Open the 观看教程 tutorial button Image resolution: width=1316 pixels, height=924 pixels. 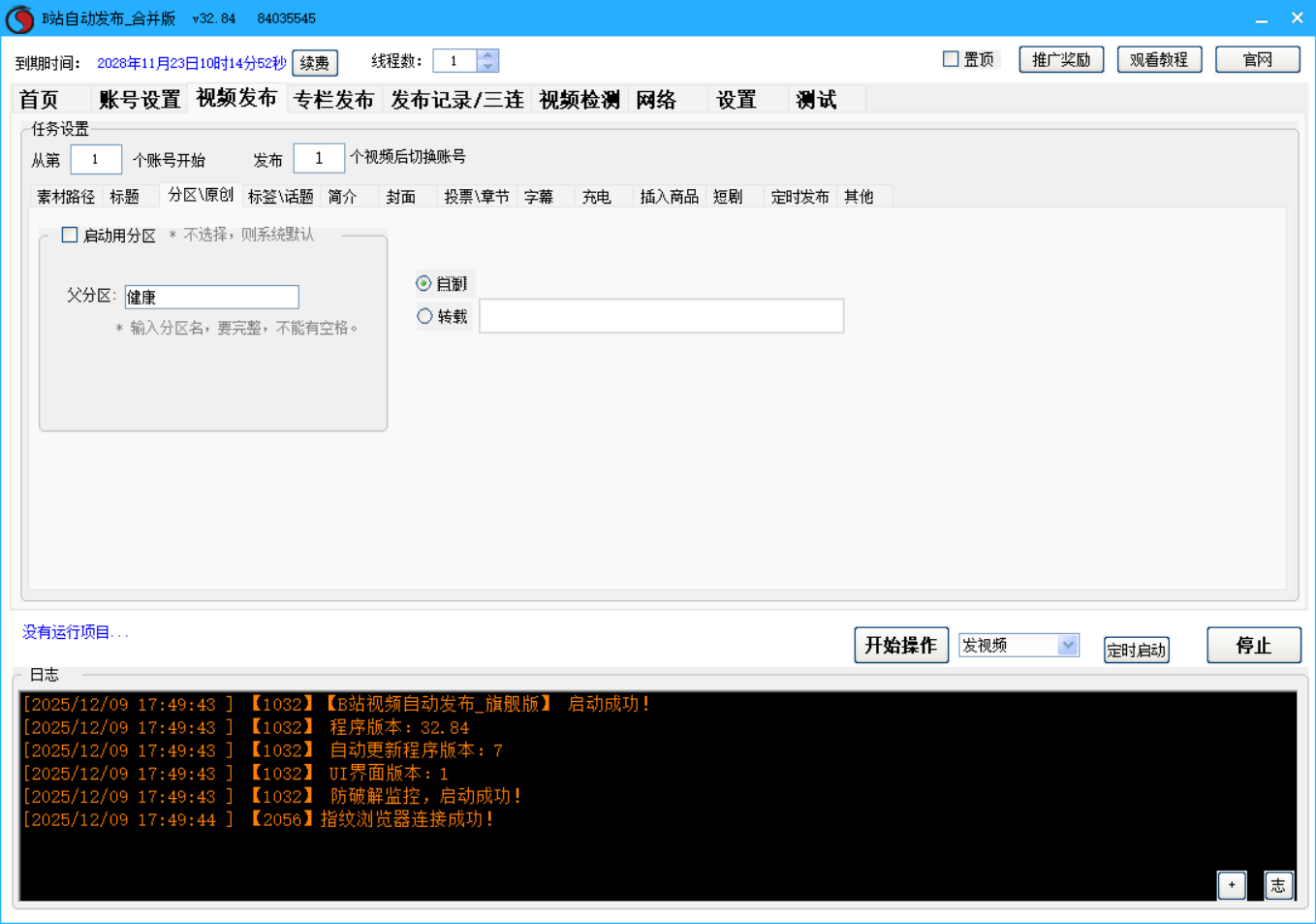pos(1158,59)
